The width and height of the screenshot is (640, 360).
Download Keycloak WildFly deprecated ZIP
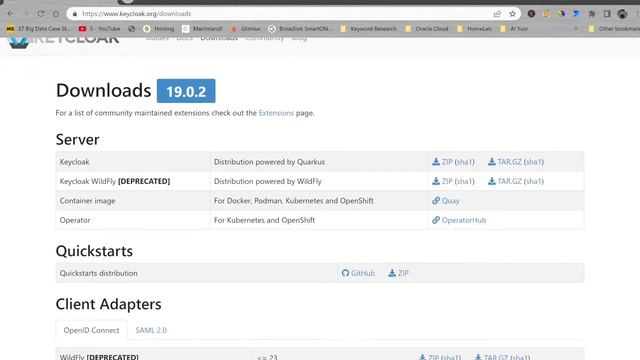pyautogui.click(x=442, y=181)
